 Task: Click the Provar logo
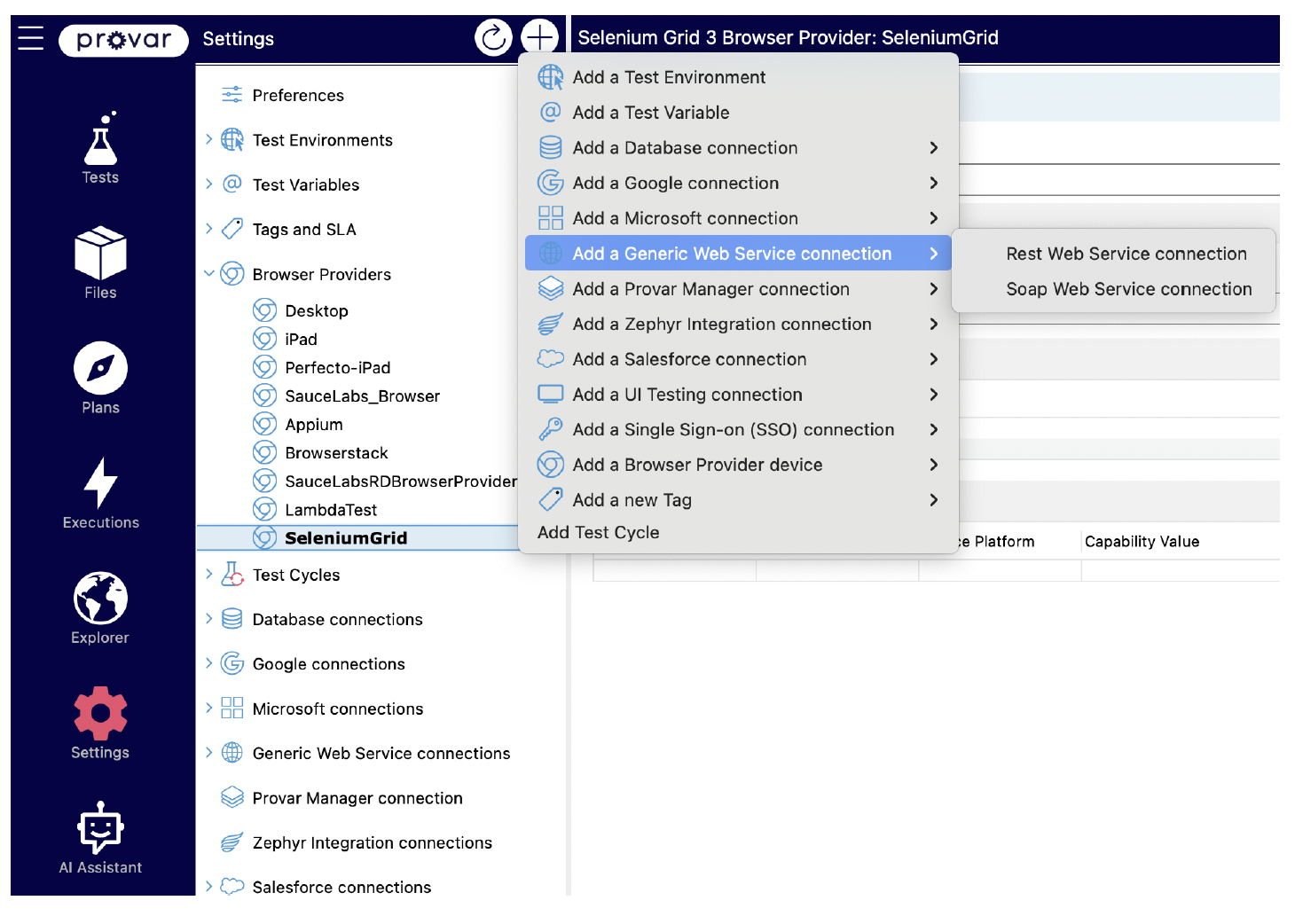point(123,40)
